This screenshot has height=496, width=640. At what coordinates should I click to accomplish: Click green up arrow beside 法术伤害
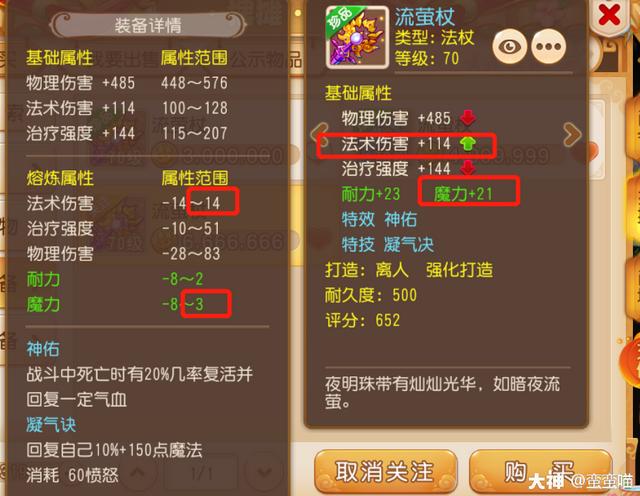(x=468, y=143)
